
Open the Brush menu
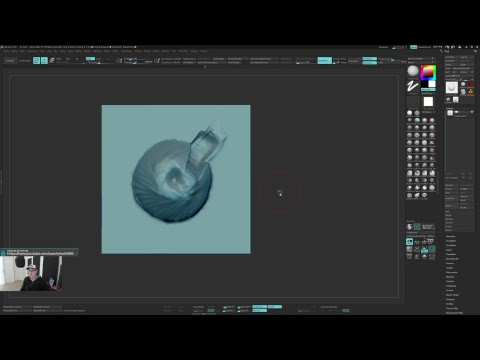pyautogui.click(x=14, y=51)
